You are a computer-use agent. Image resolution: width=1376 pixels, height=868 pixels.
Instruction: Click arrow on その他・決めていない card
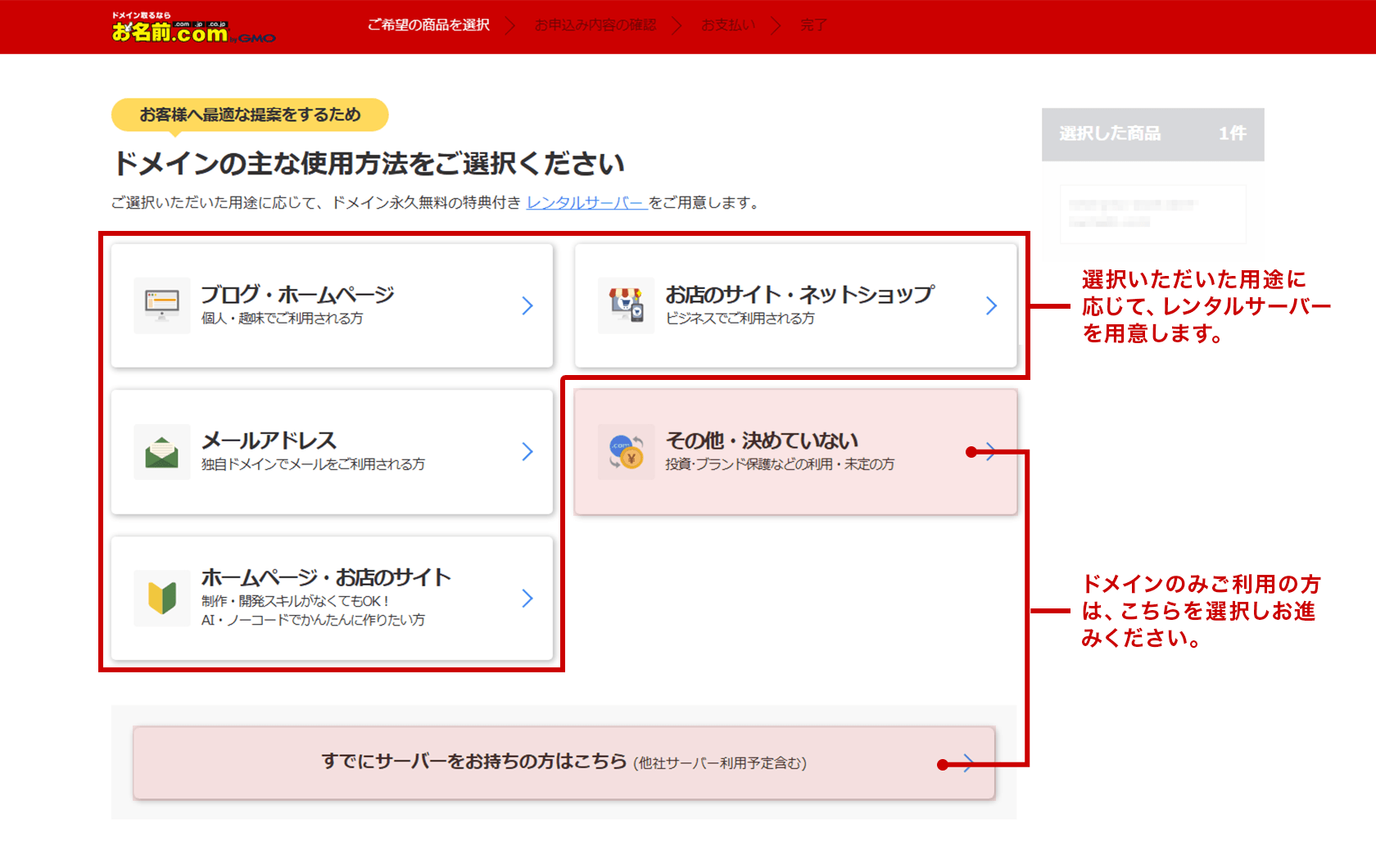(x=991, y=451)
